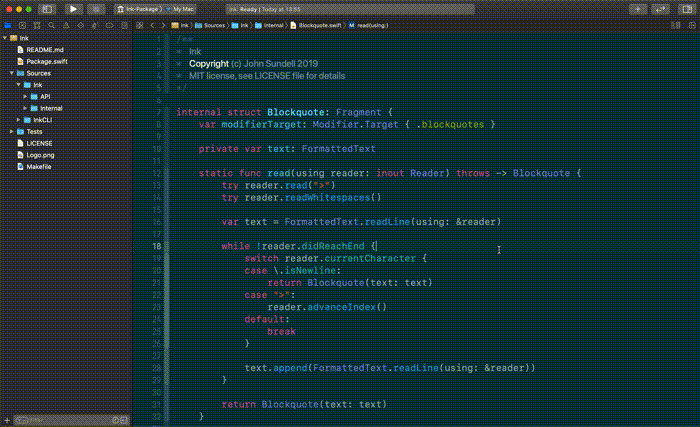Expand the API folder
The image size is (700, 427).
25,96
